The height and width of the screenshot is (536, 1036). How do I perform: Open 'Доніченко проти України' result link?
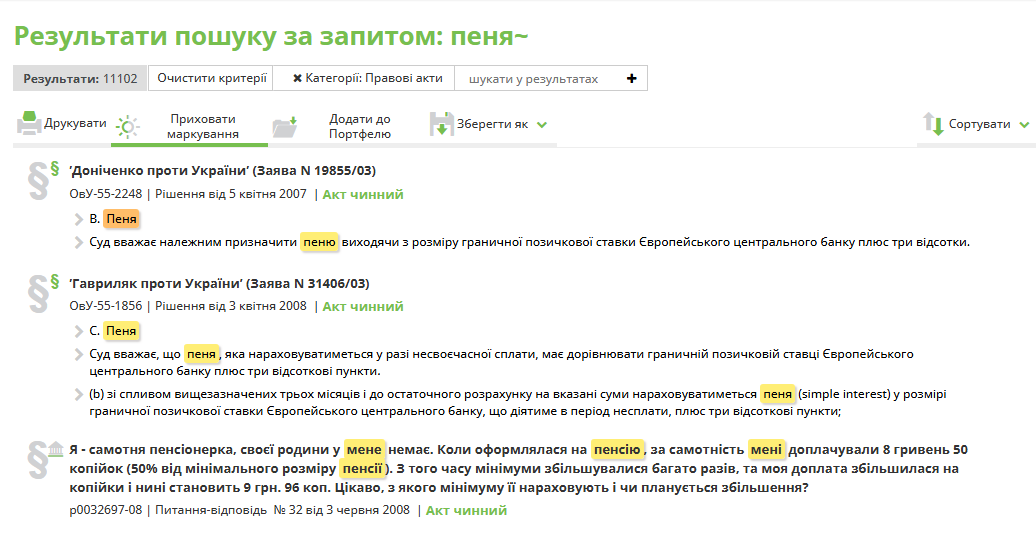pos(222,171)
